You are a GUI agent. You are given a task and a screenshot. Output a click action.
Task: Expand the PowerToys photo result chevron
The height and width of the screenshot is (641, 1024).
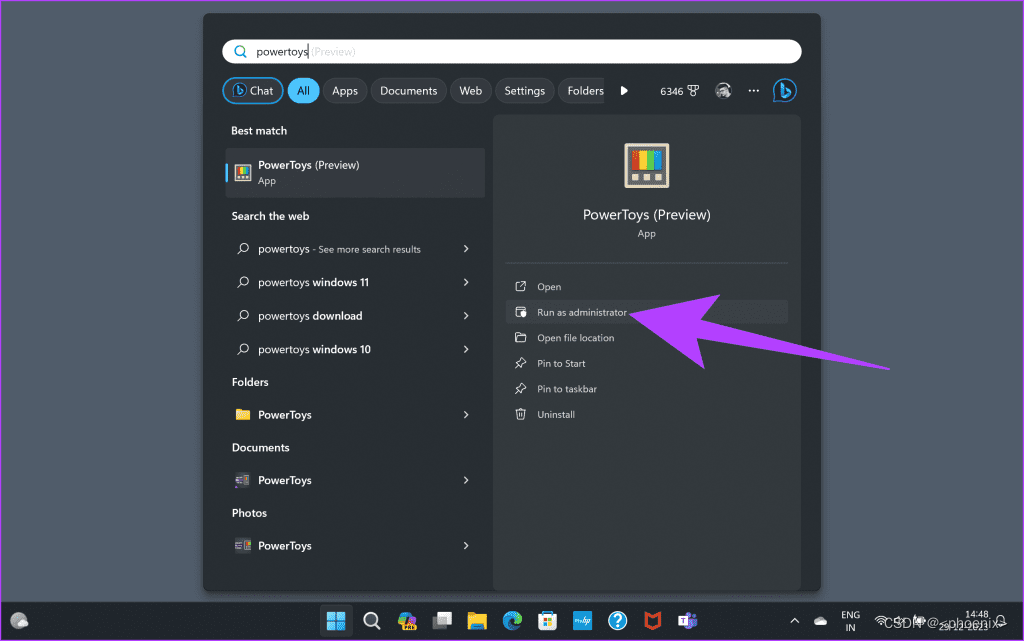tap(466, 545)
